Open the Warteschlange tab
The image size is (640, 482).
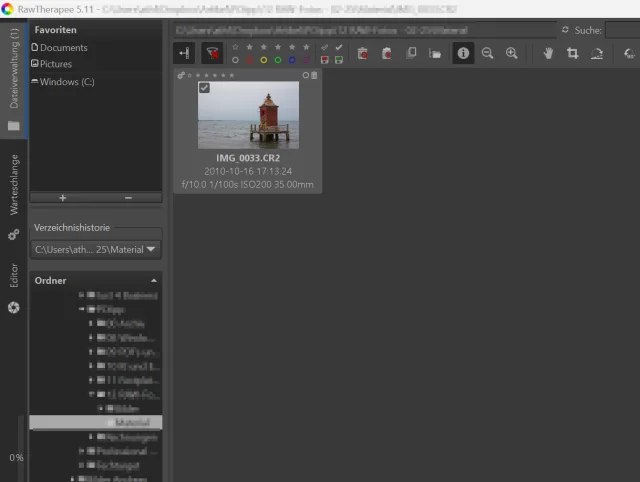click(14, 183)
